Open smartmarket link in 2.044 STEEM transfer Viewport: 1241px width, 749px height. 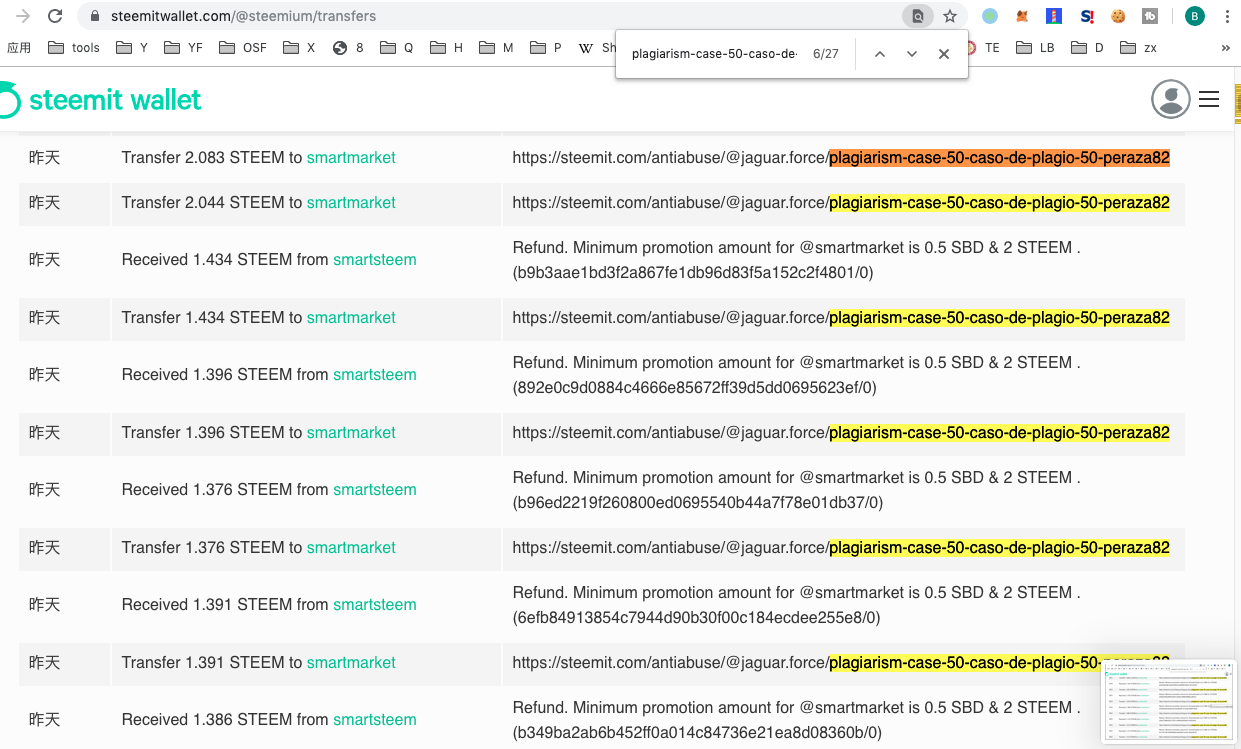(x=351, y=202)
